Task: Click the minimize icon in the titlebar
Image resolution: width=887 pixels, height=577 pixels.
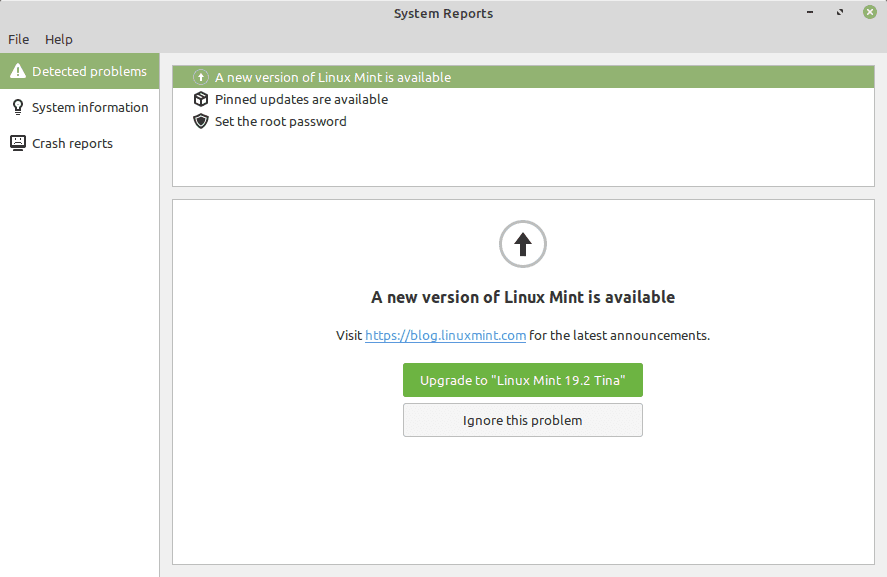Action: click(x=809, y=12)
